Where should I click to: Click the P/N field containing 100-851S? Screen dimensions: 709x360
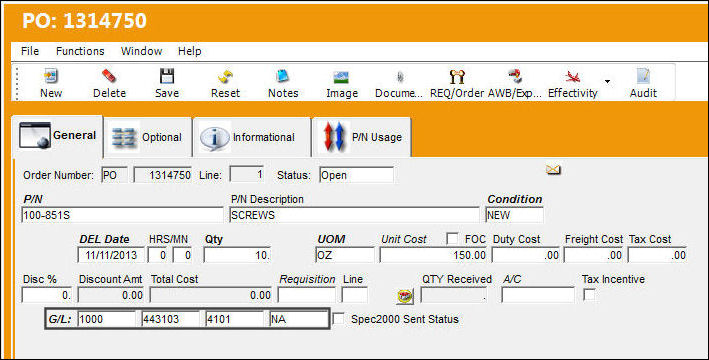tap(122, 215)
